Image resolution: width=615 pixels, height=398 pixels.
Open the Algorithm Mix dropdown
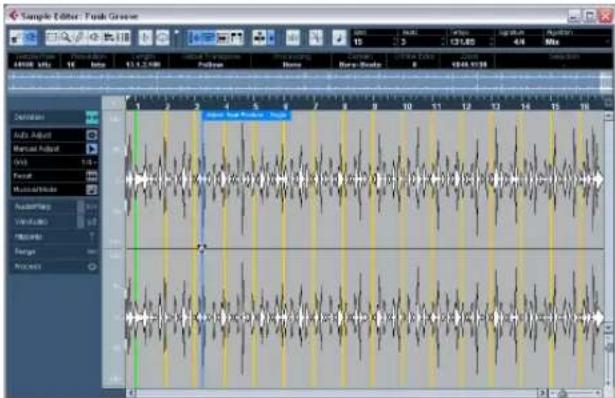pos(577,42)
